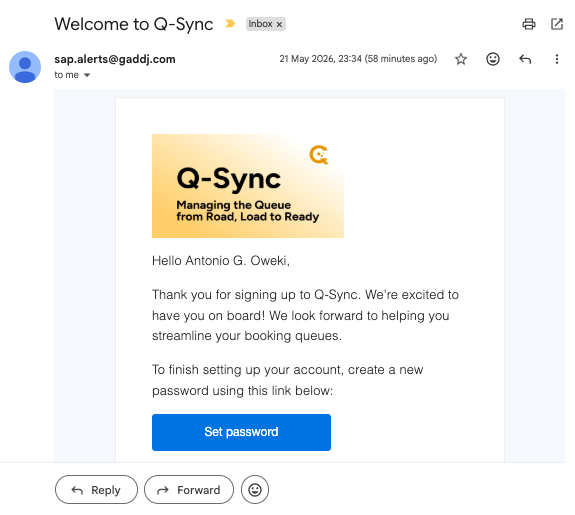Star the Welcome to Q-Sync email
Image resolution: width=575 pixels, height=515 pixels.
click(x=461, y=59)
